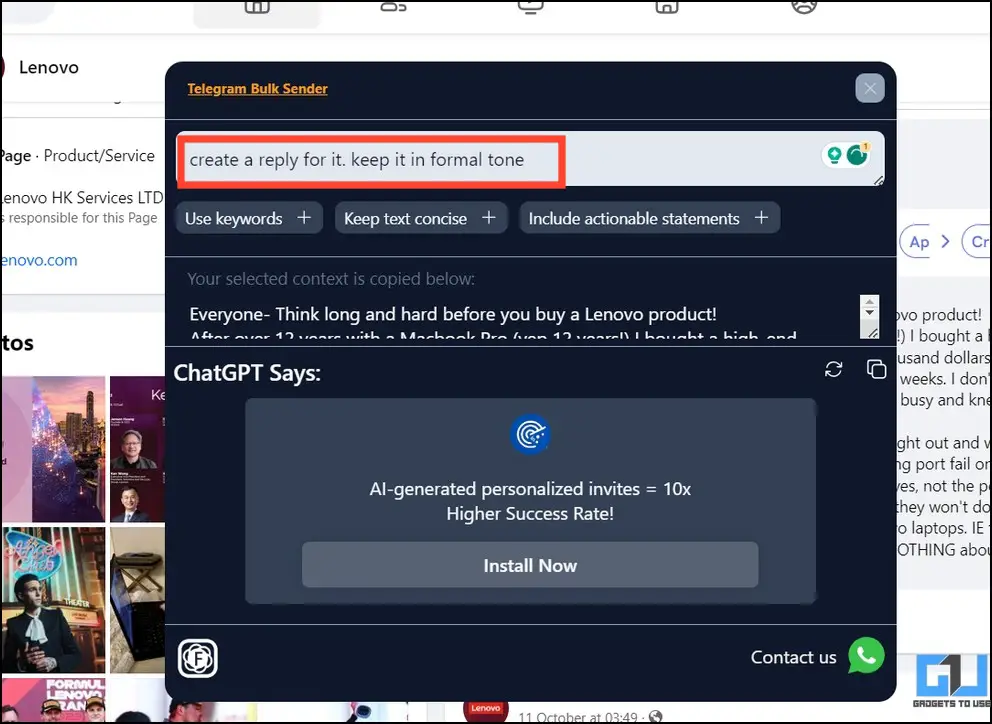
Task: Click the green Grammarly badge icon
Action: pos(857,154)
